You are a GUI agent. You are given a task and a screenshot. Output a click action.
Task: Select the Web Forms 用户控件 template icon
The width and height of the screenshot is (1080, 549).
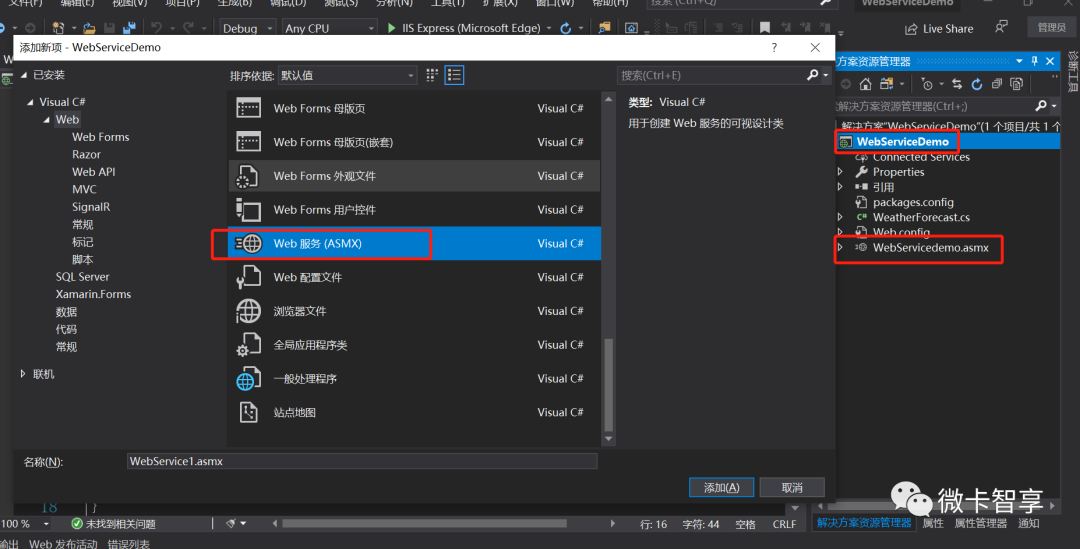[x=248, y=209]
